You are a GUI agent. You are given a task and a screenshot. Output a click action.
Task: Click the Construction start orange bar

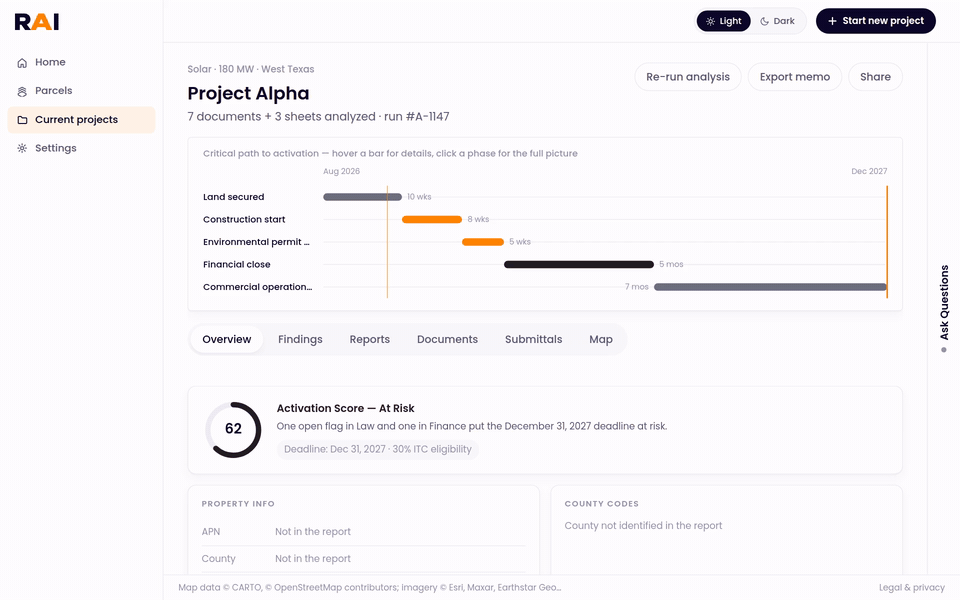coord(432,219)
